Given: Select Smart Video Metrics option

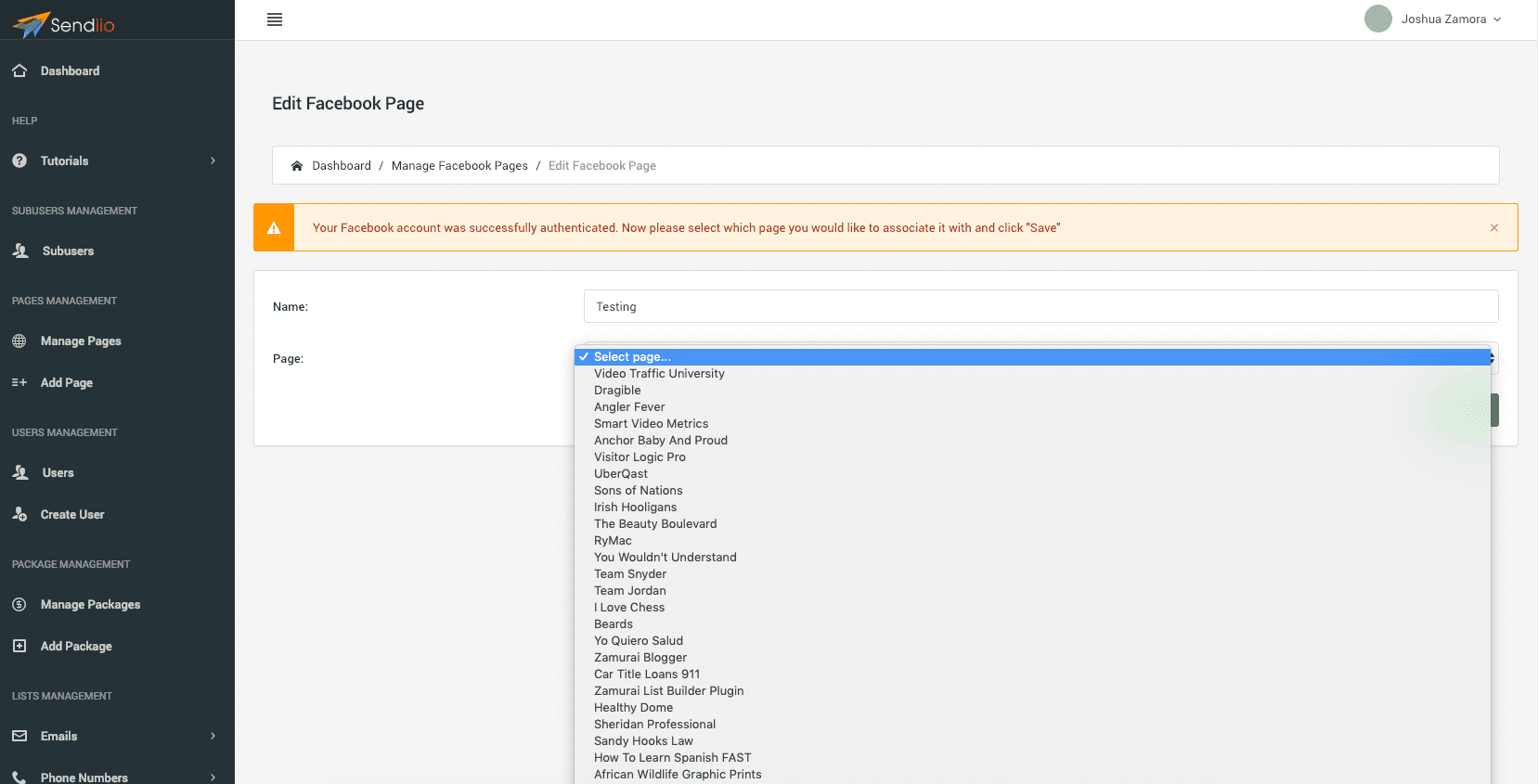Looking at the screenshot, I should [x=1032, y=424].
